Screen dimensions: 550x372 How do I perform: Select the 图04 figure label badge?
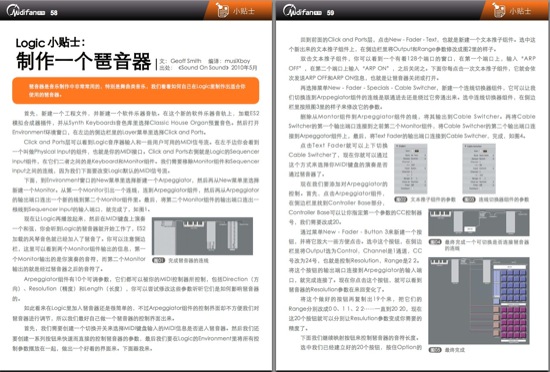pos(435,242)
